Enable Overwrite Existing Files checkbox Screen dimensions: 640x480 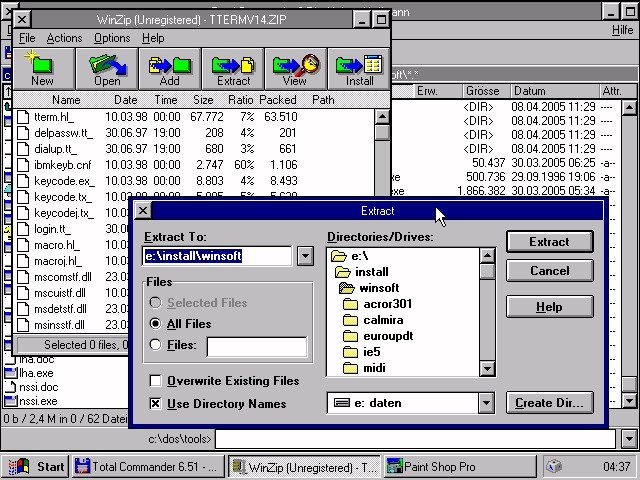[155, 380]
